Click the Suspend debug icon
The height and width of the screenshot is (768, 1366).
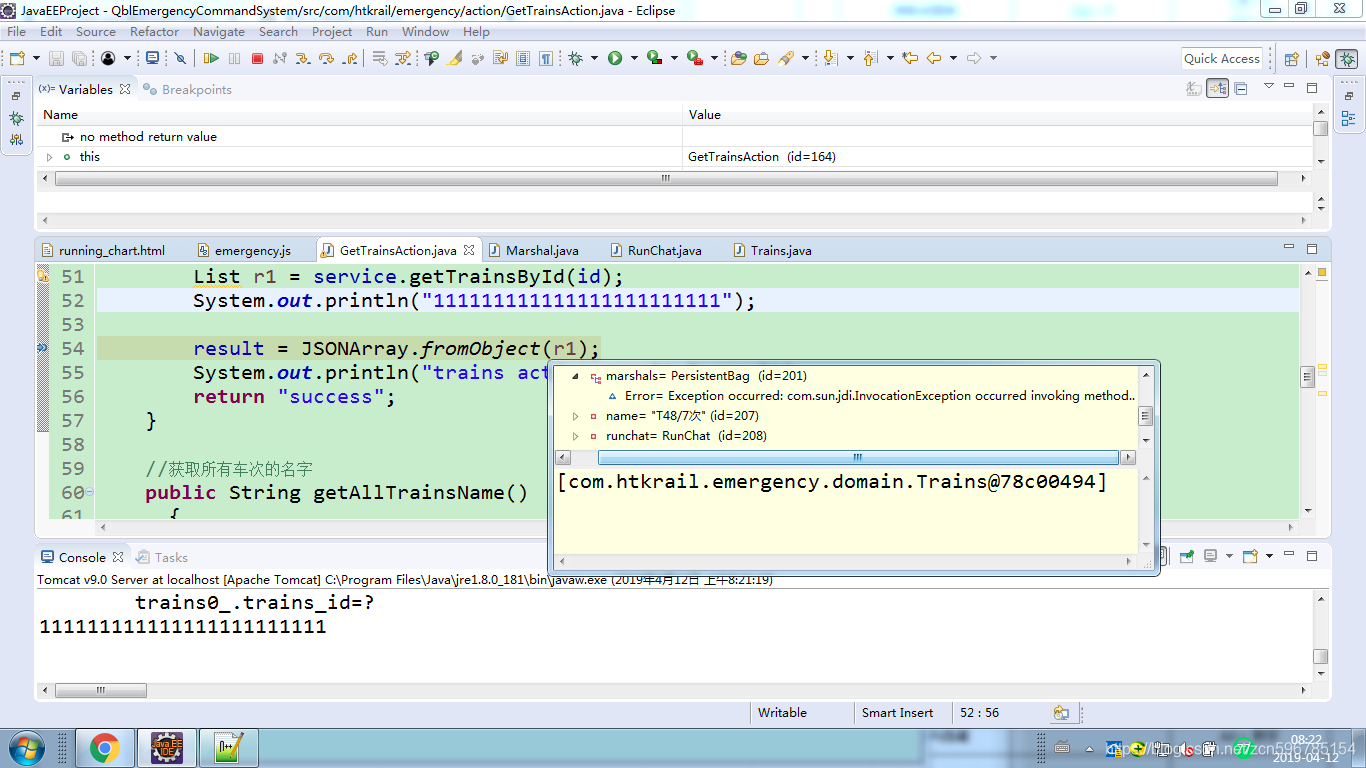tap(234, 58)
